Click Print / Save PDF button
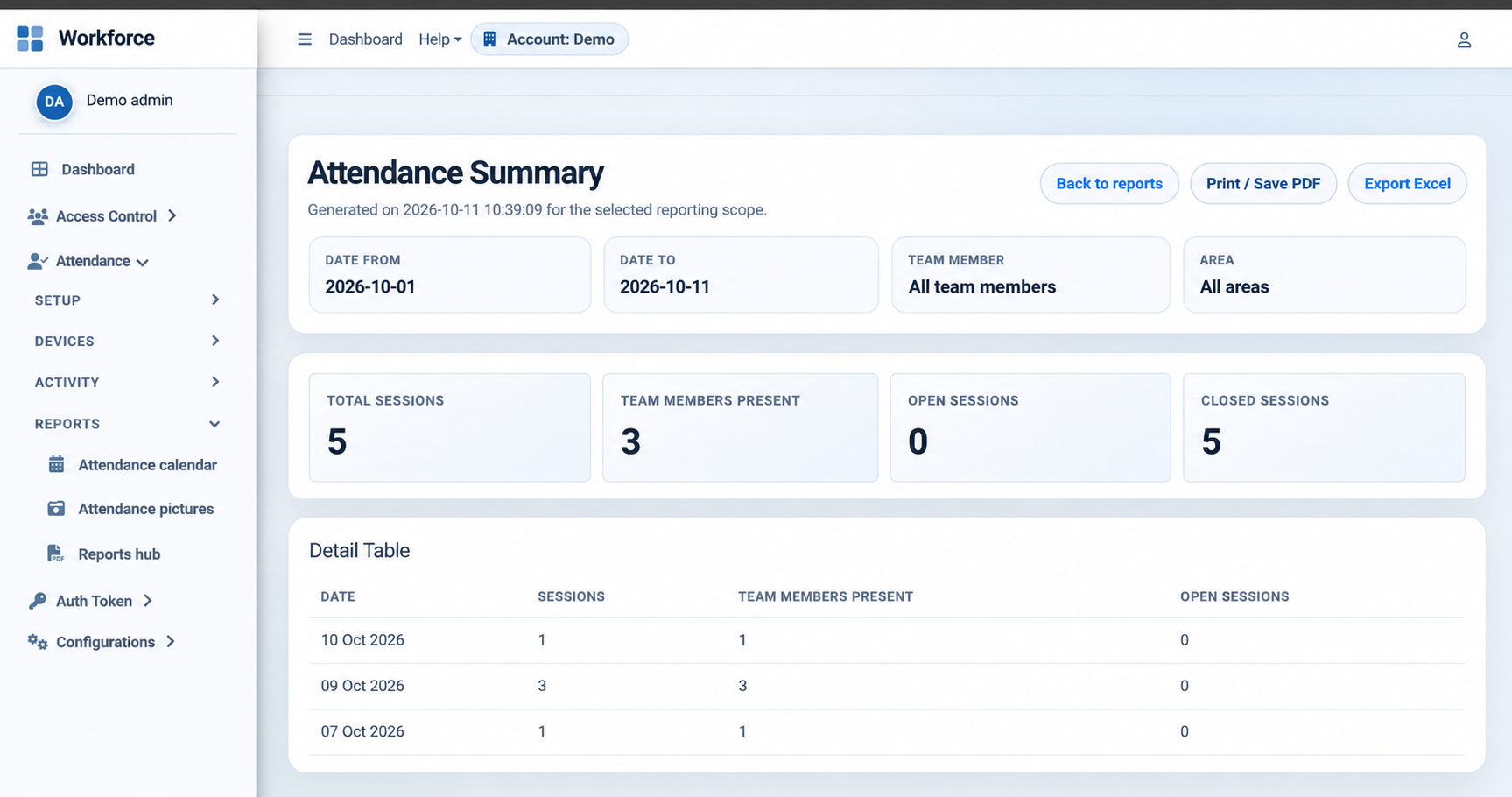Image resolution: width=1512 pixels, height=797 pixels. 1263,184
